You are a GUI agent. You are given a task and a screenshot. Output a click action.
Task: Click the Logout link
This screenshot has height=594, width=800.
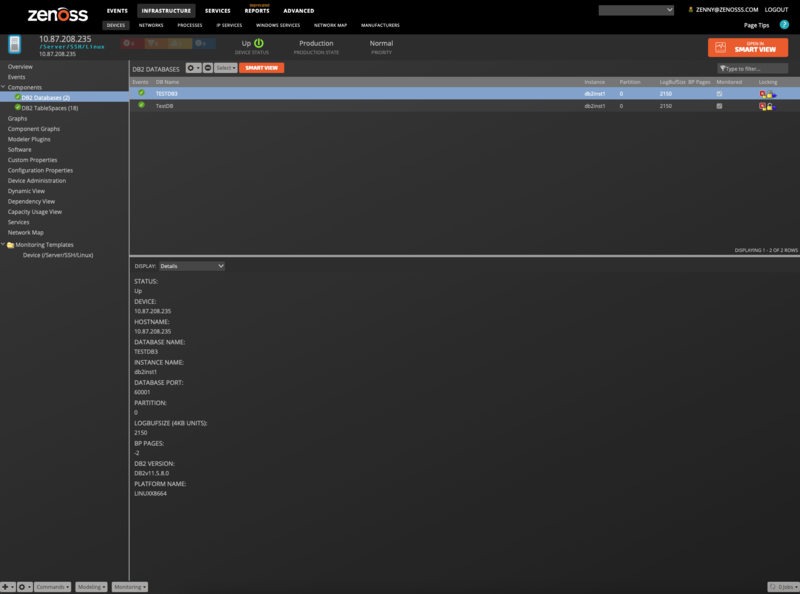tap(777, 10)
